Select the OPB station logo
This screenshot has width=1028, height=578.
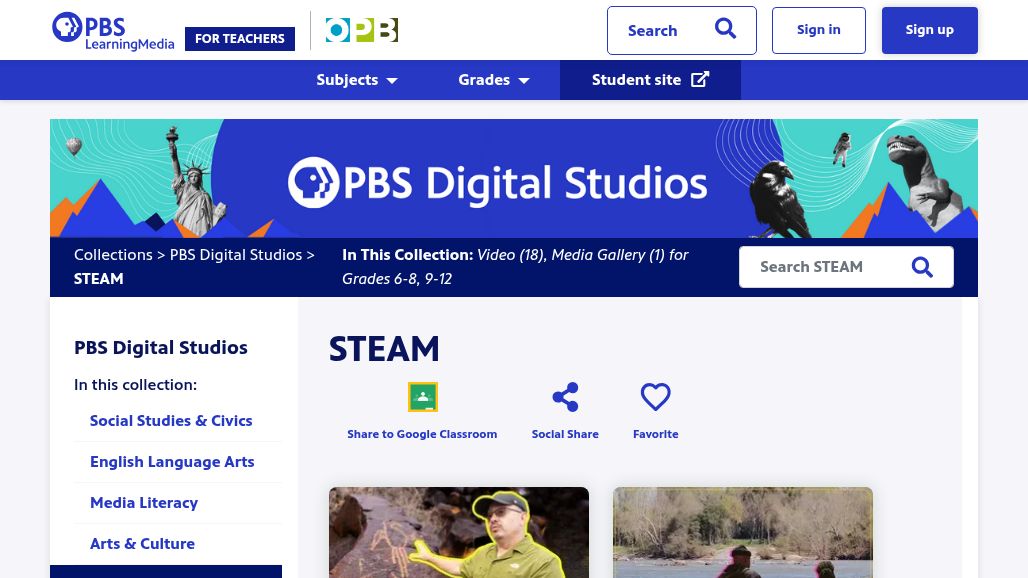[361, 30]
